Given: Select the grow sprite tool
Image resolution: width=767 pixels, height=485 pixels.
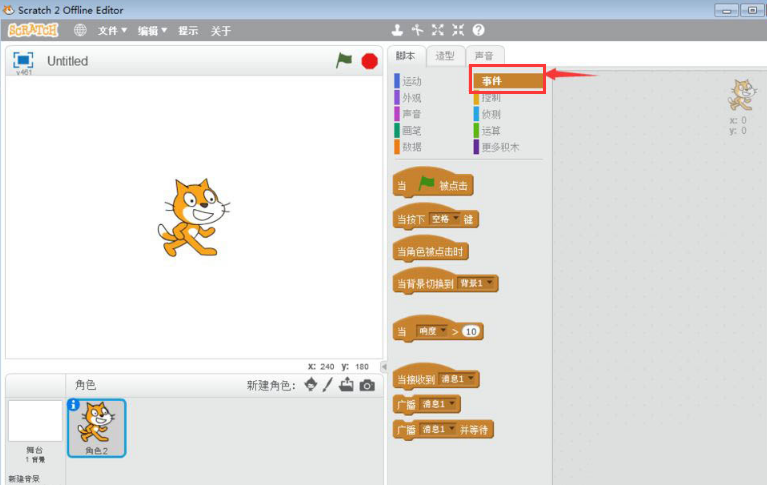Looking at the screenshot, I should pyautogui.click(x=438, y=30).
